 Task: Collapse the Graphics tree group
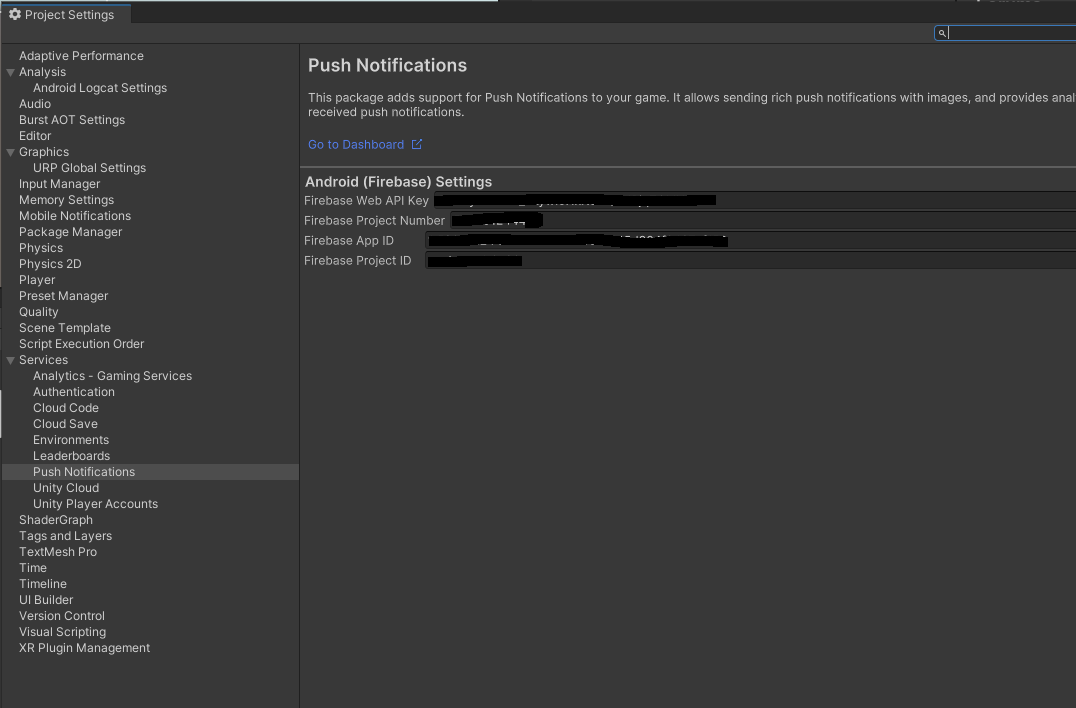pyautogui.click(x=10, y=152)
